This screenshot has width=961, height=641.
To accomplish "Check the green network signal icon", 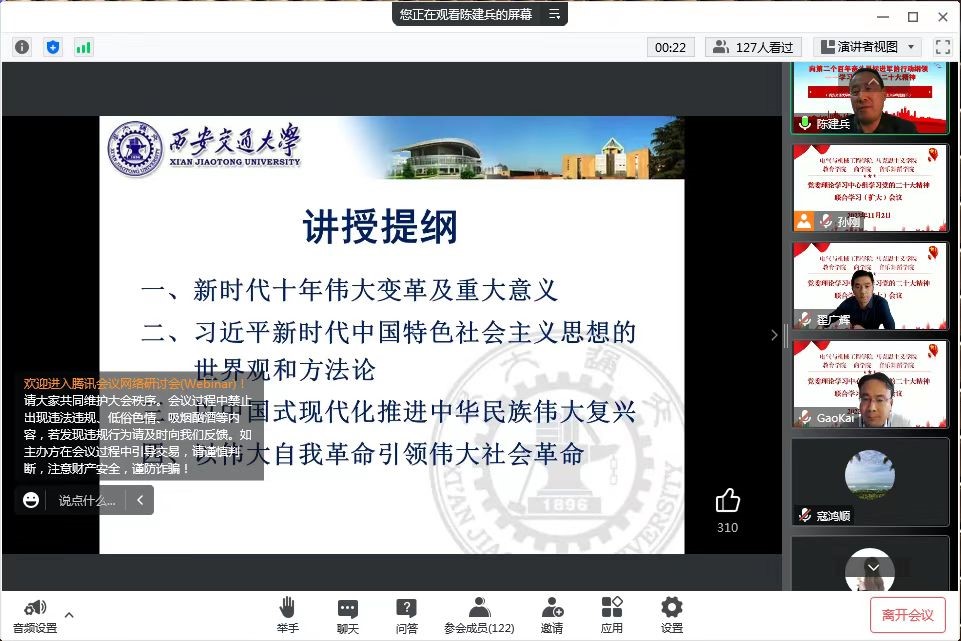I will 83,47.
